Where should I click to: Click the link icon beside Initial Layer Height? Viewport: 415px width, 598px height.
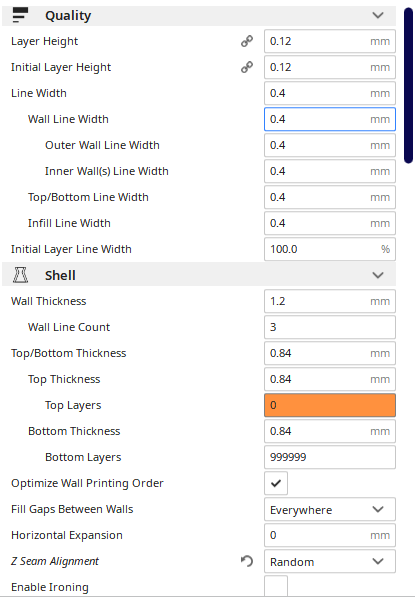tap(247, 67)
